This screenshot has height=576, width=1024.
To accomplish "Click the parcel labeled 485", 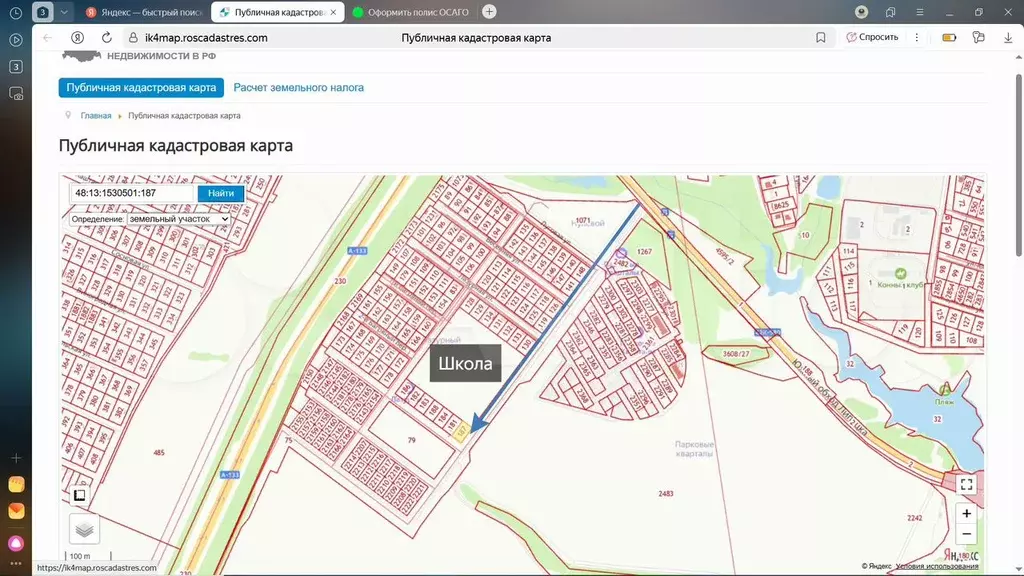I will pos(159,453).
